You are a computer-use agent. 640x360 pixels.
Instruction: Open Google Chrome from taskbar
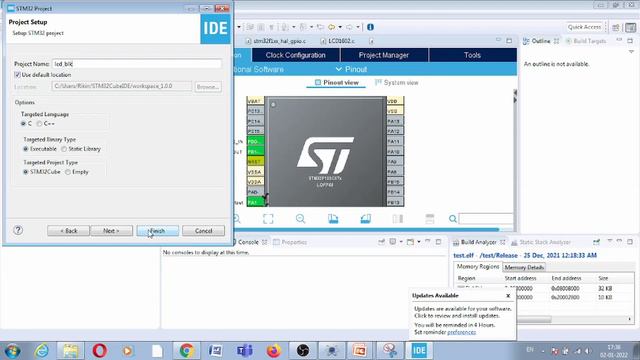(187, 351)
